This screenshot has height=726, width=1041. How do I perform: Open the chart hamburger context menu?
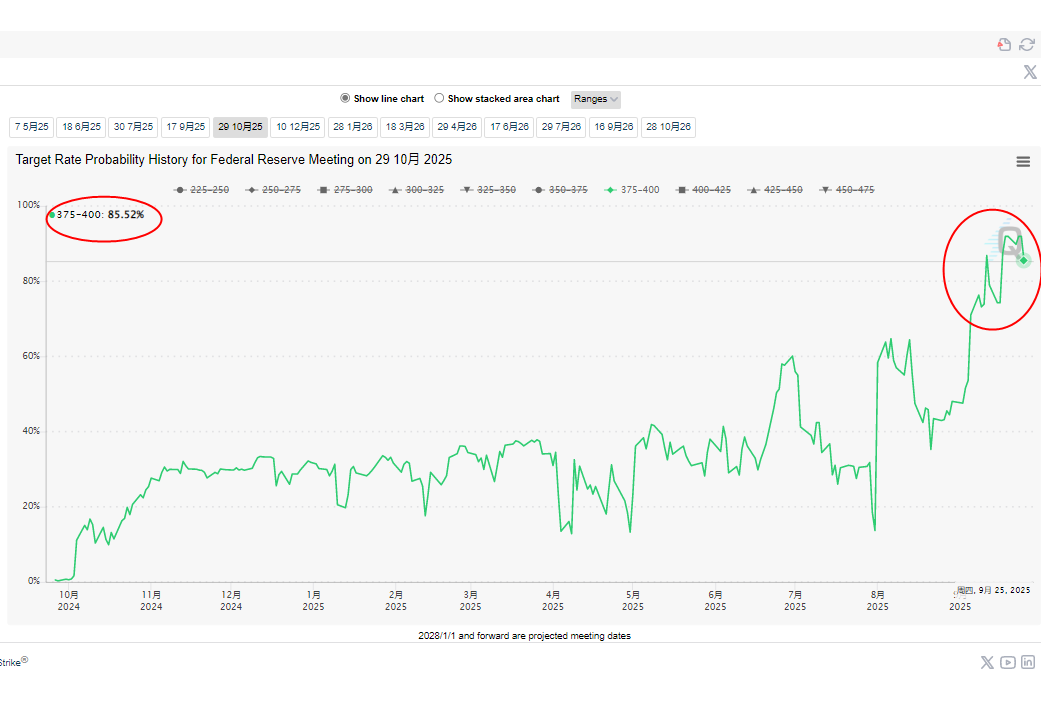coord(1023,161)
